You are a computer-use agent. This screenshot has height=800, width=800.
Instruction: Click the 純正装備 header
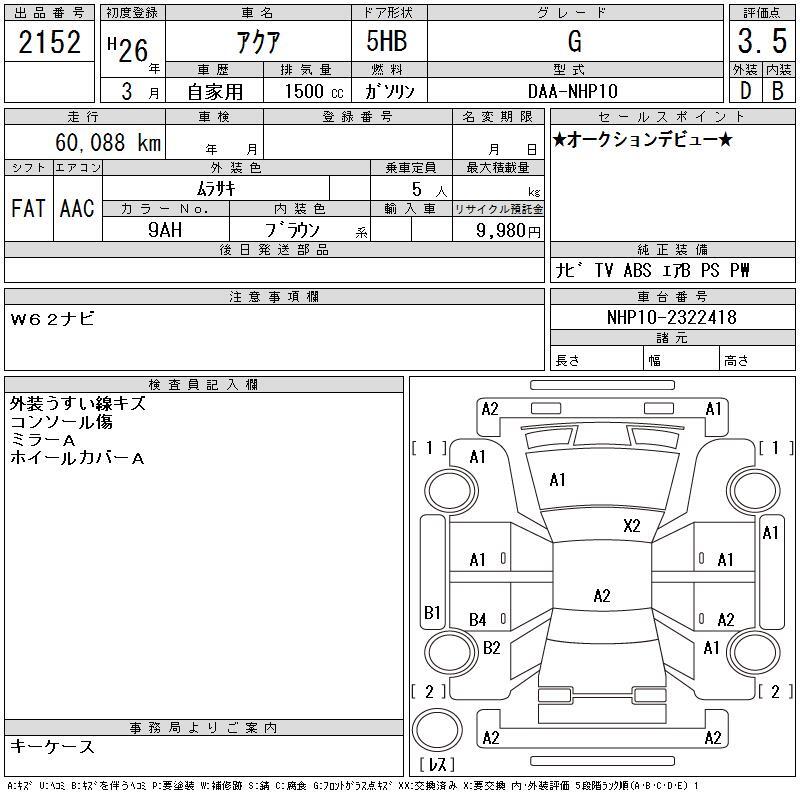pyautogui.click(x=672, y=249)
